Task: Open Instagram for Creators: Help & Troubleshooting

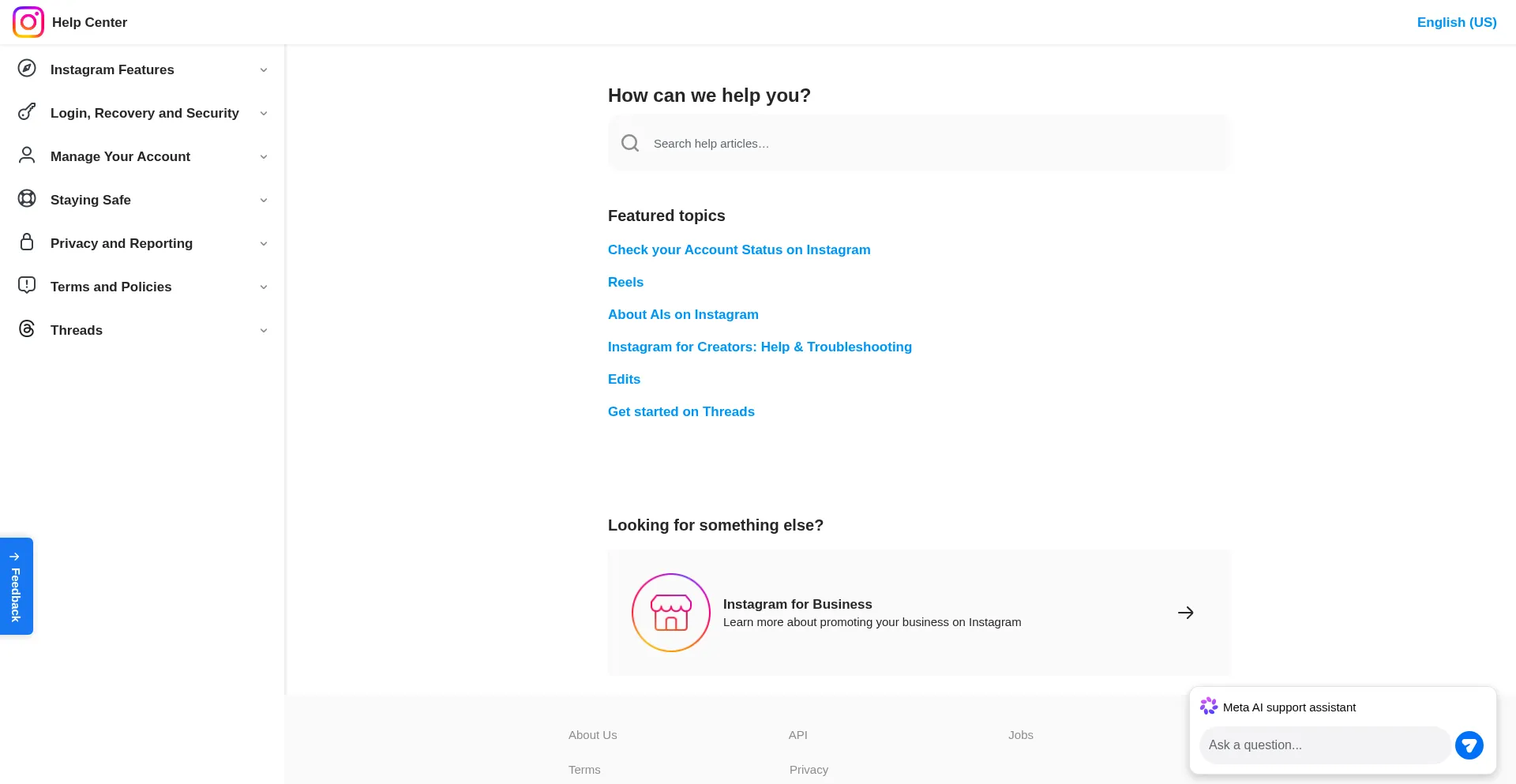Action: coord(760,347)
